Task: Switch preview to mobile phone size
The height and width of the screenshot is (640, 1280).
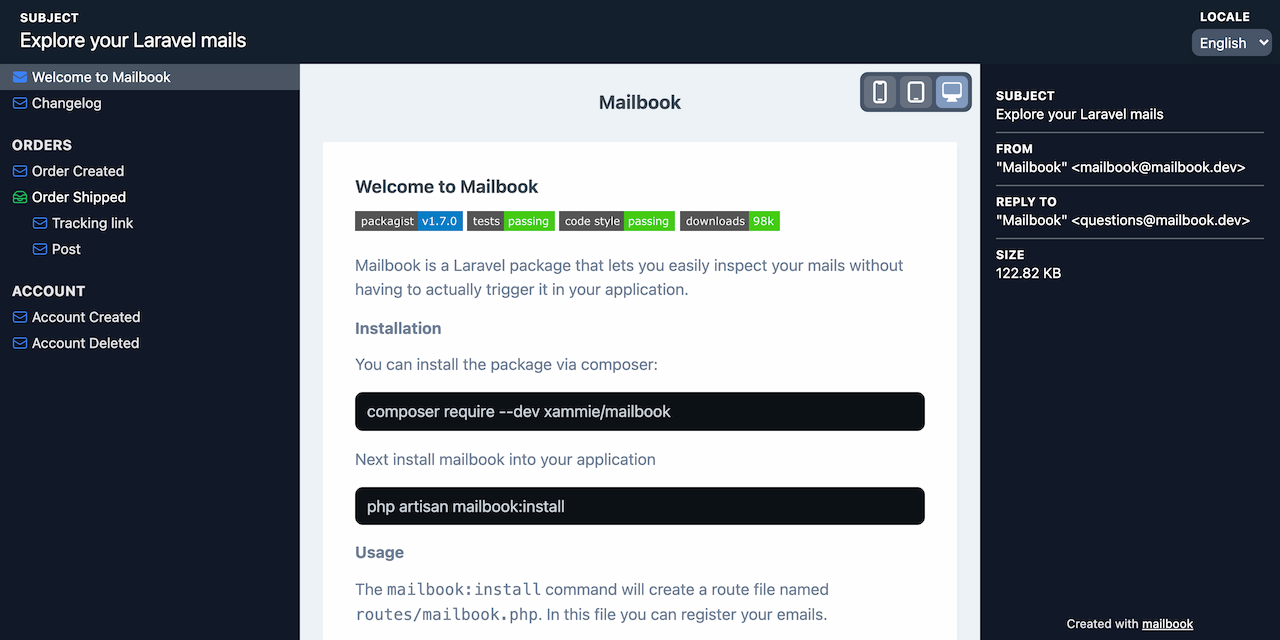Action: [x=880, y=92]
